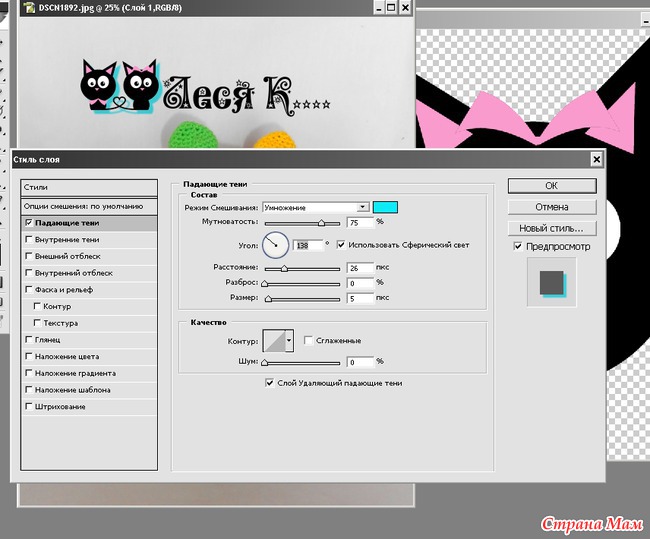Disable the Предпросмотр checkbox
650x539 pixels.
coord(517,246)
